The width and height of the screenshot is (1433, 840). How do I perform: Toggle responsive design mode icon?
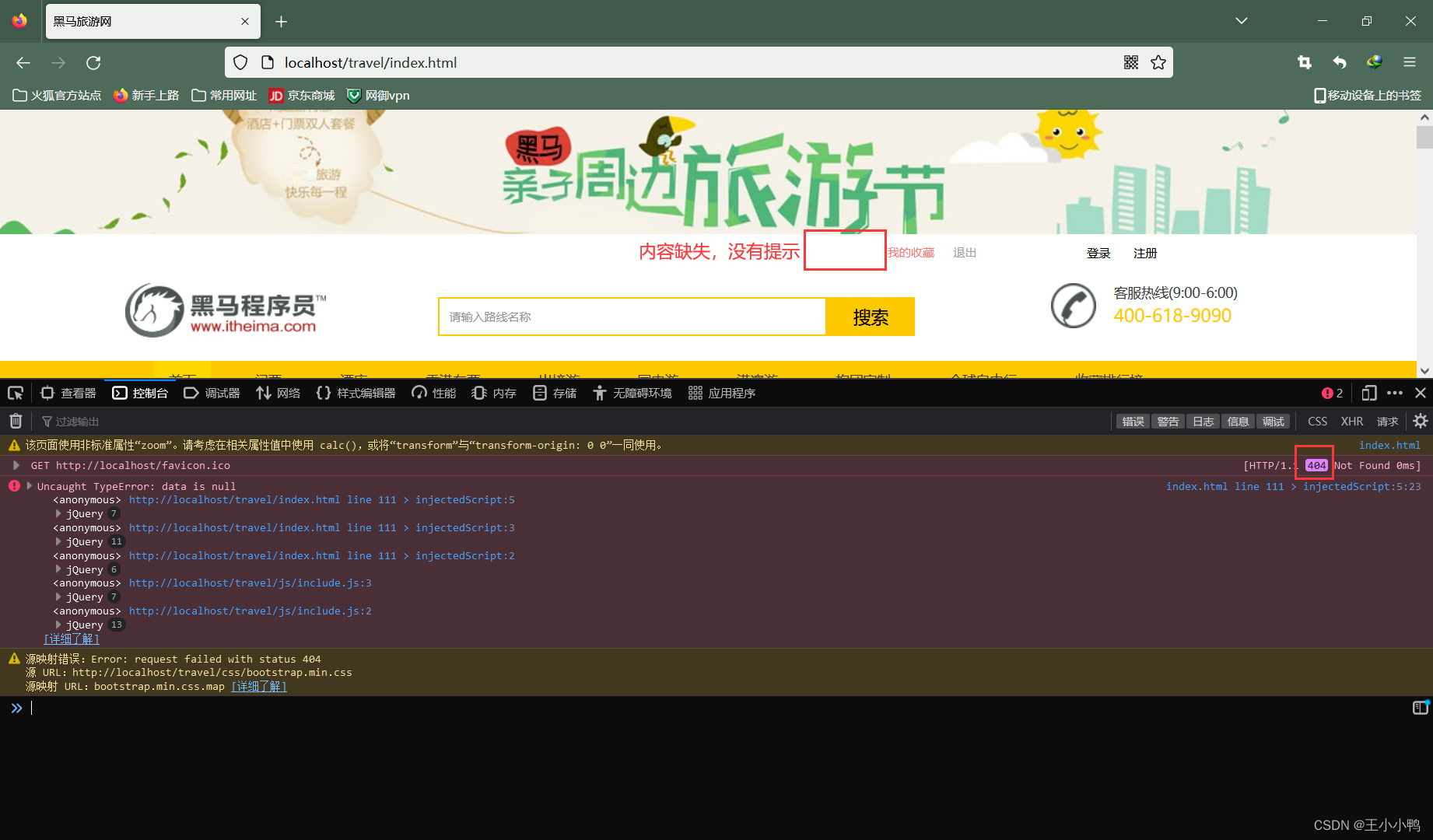tap(1369, 393)
